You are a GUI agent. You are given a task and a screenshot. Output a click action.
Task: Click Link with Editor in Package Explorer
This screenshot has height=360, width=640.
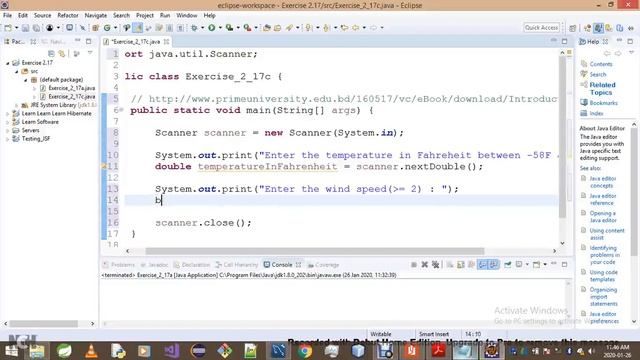click(62, 54)
